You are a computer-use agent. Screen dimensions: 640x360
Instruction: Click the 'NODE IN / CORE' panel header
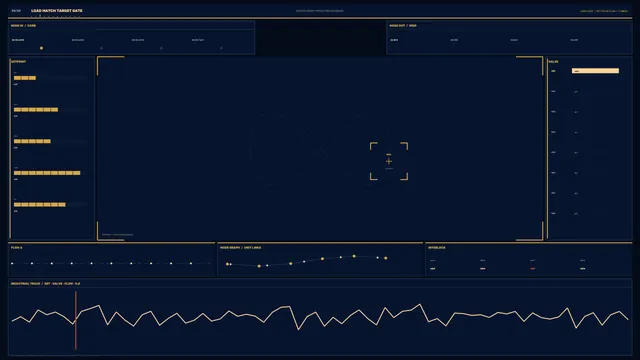pos(24,26)
